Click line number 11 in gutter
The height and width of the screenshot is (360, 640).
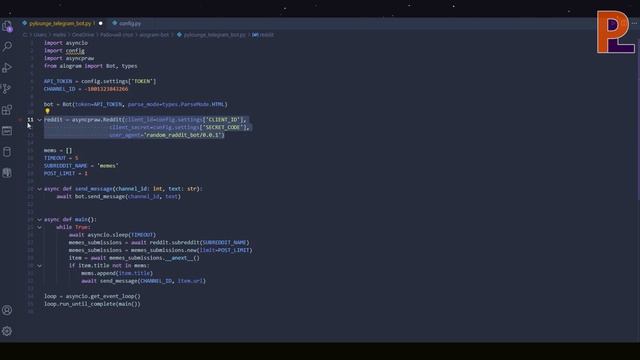tap(31, 120)
